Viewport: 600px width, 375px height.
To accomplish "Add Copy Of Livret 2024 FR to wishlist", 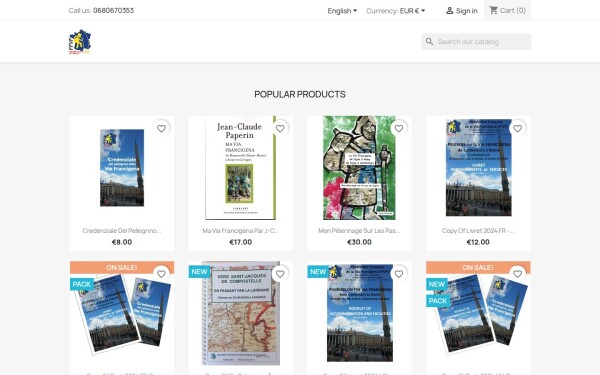I will pos(517,129).
